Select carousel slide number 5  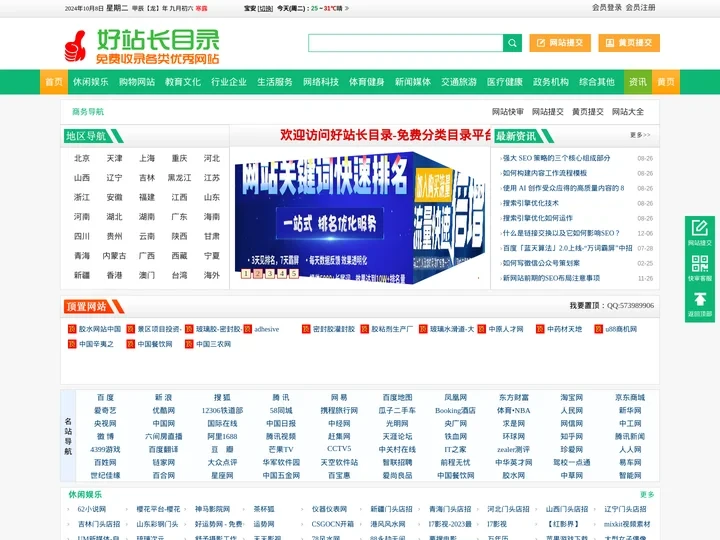(x=294, y=274)
